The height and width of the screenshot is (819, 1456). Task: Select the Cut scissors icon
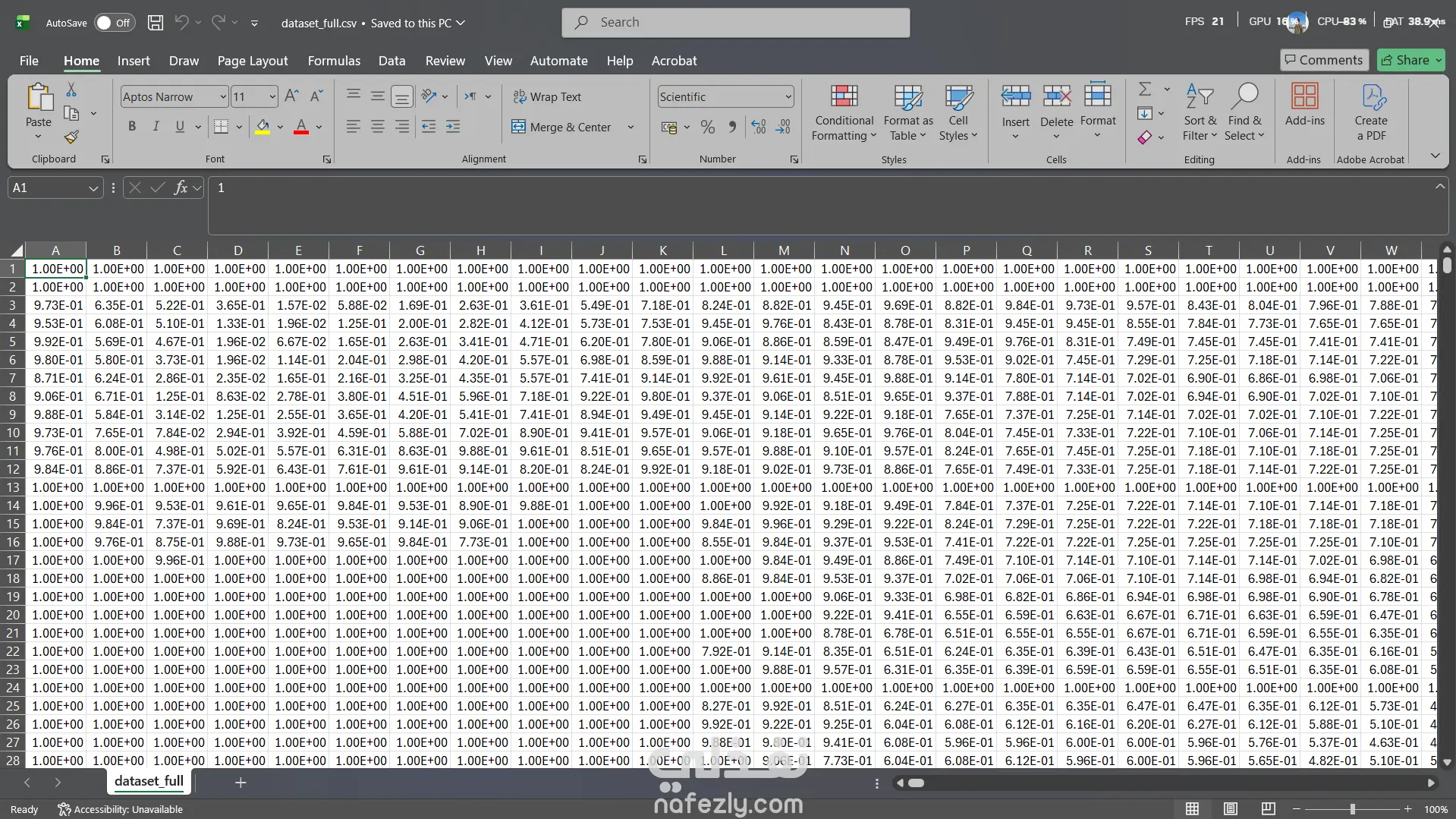coord(71,90)
